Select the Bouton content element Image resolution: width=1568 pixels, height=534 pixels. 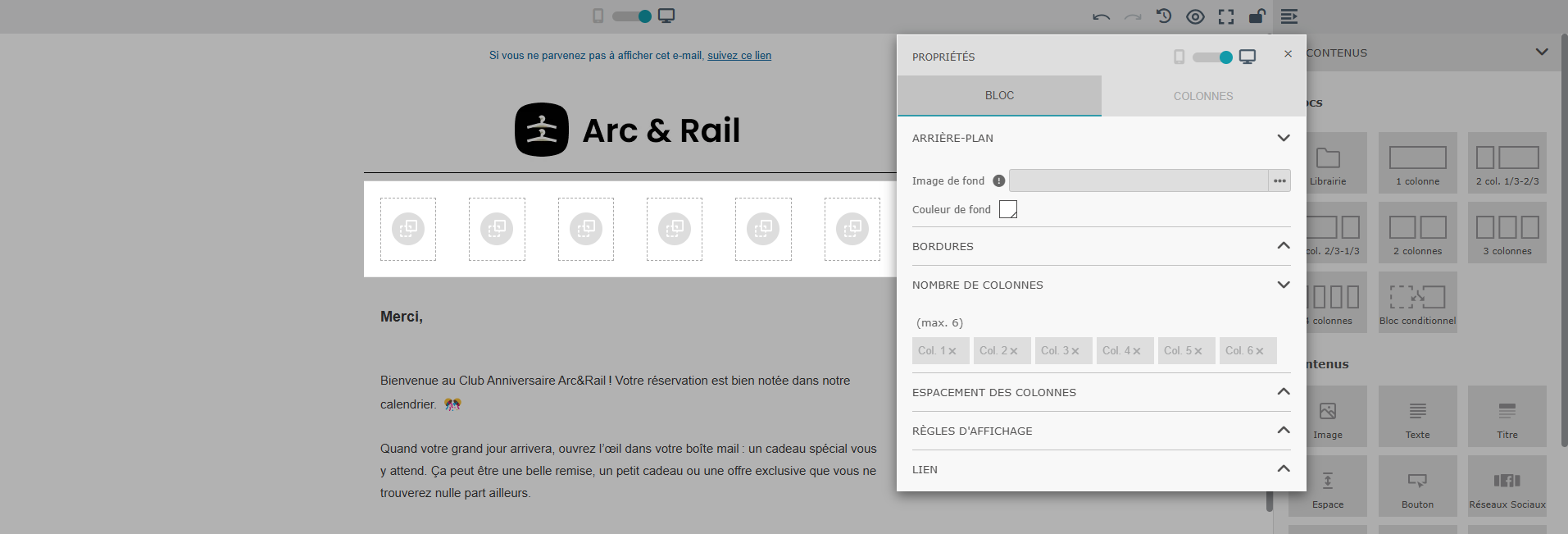(x=1418, y=486)
